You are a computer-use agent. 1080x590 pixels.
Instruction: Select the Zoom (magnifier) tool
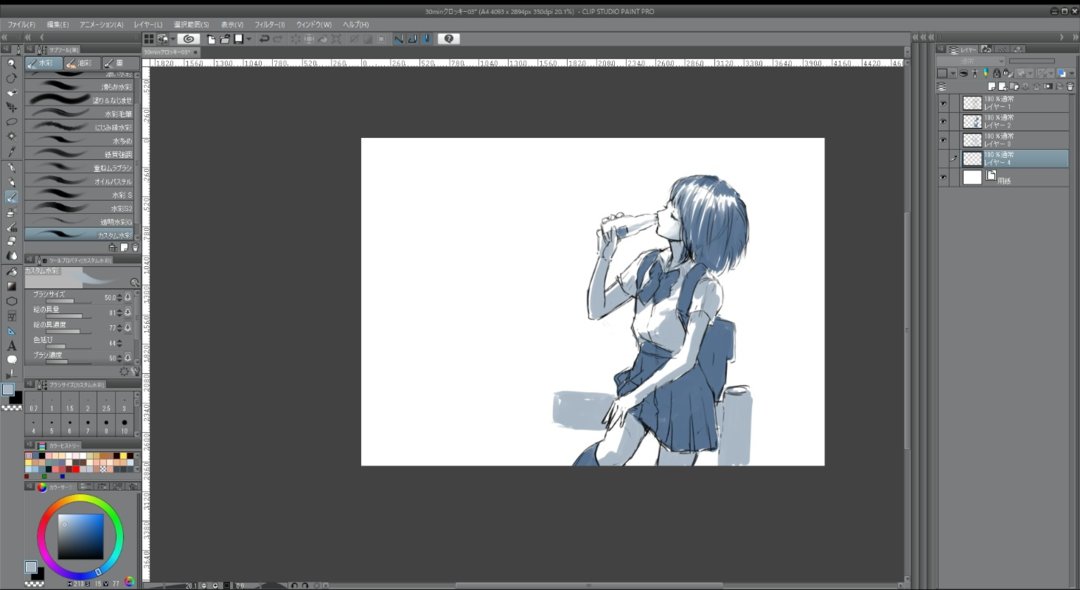[x=11, y=63]
